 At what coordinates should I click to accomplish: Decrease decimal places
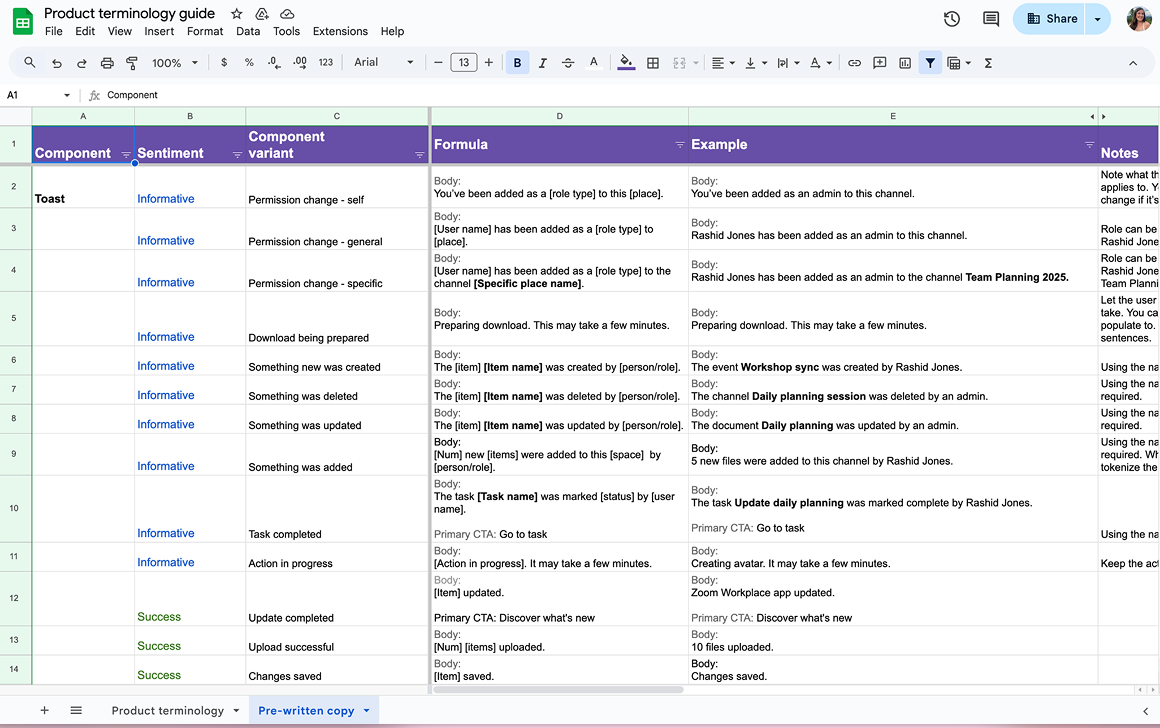[x=273, y=62]
